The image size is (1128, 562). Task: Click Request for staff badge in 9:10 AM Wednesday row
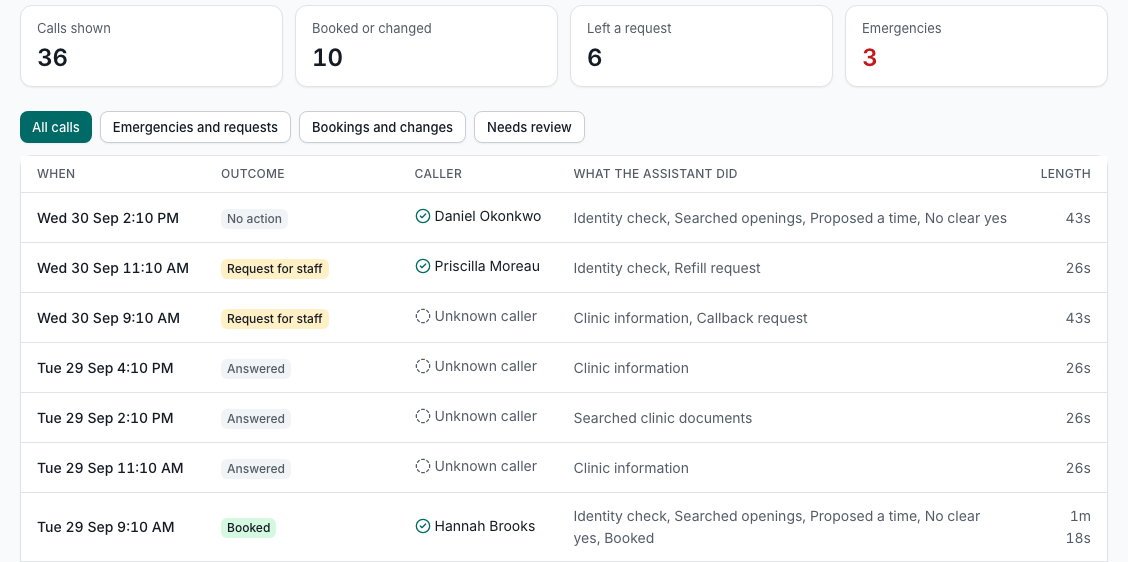pyautogui.click(x=275, y=319)
